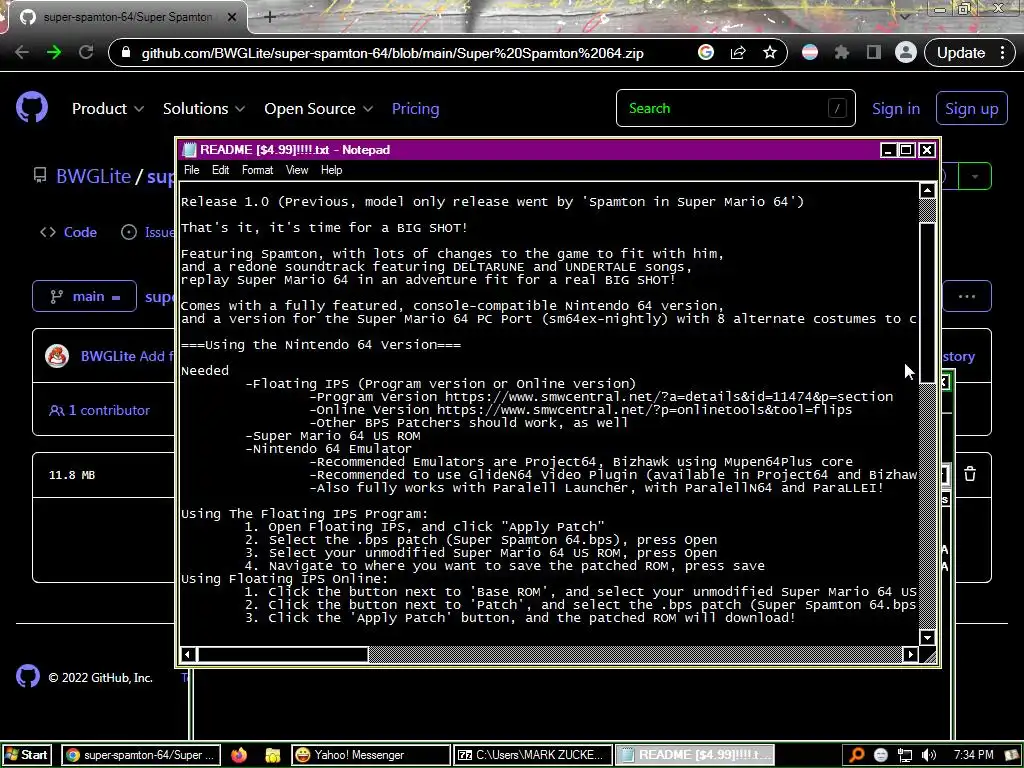Open Firefox from the taskbar
The height and width of the screenshot is (768, 1024).
(239, 755)
